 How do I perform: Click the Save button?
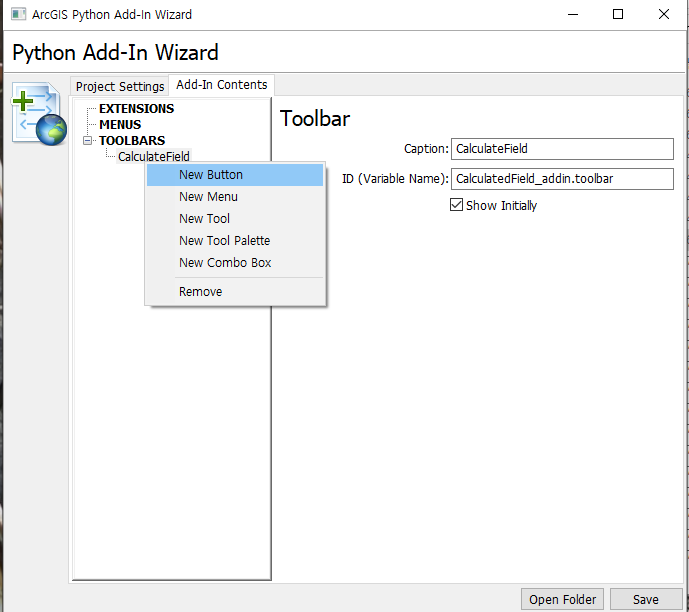point(645,599)
